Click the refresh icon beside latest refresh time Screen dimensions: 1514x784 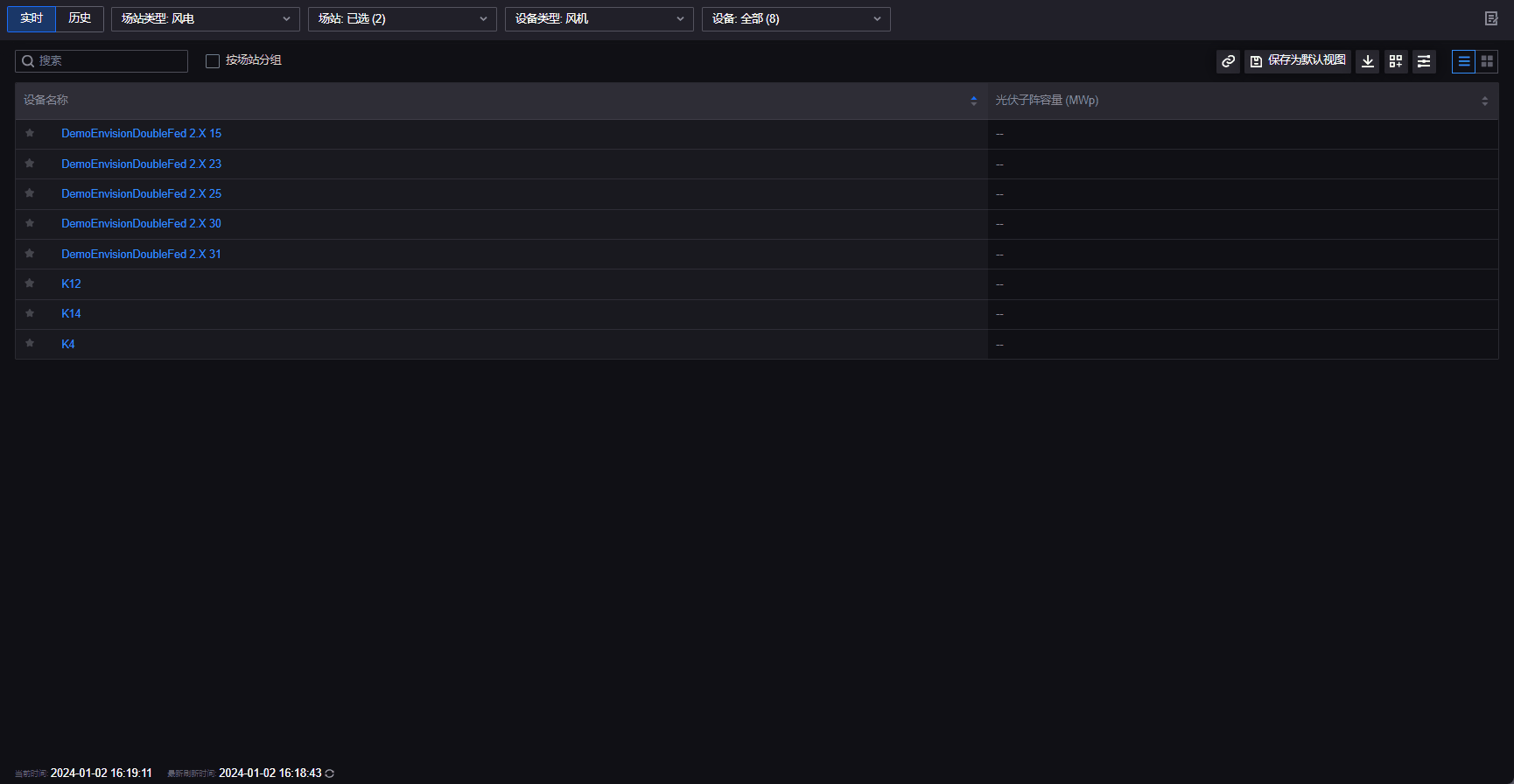[330, 773]
